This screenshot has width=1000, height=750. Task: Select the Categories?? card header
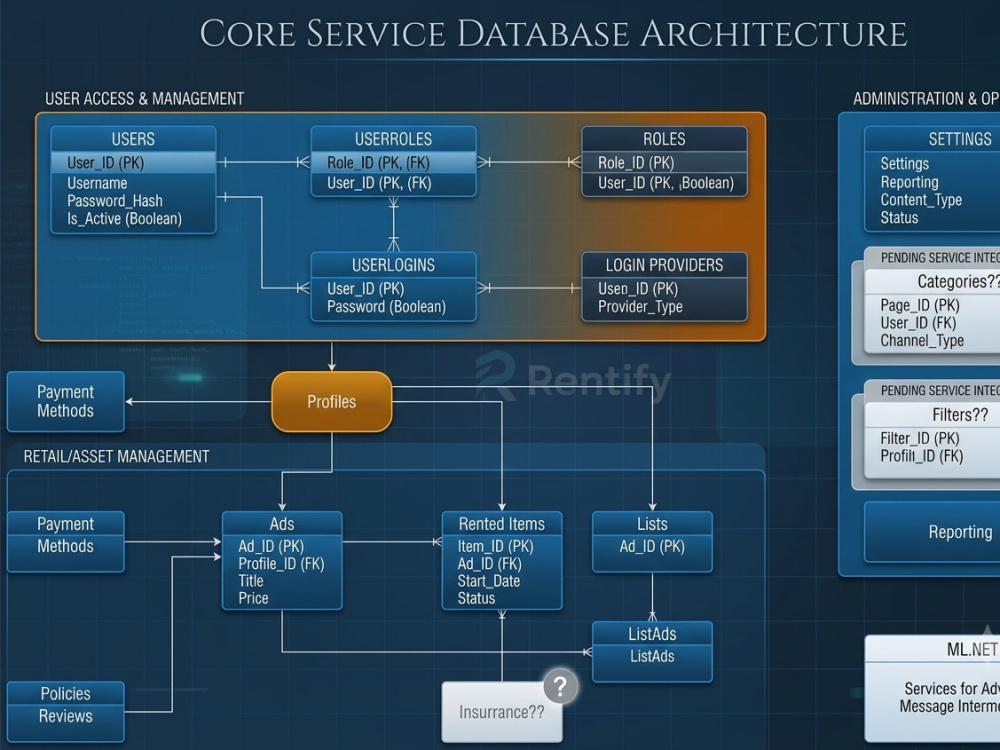(932, 281)
